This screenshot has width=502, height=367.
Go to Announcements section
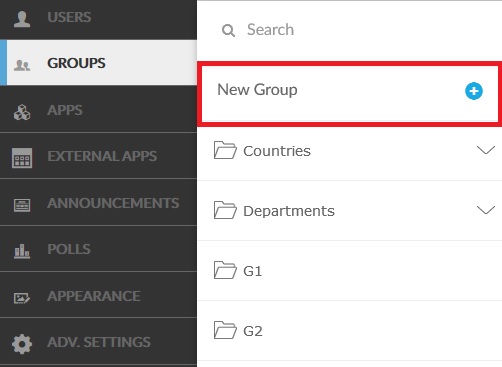(98, 202)
